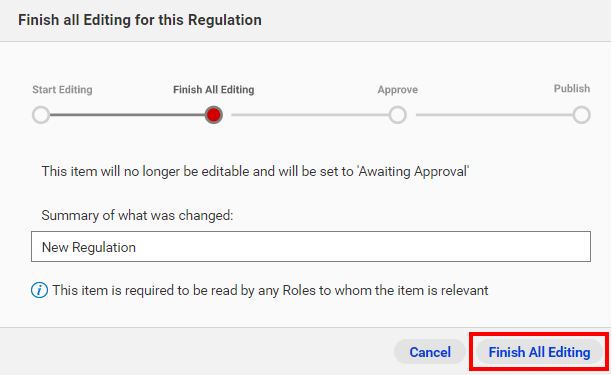Viewport: 612px width, 375px height.
Task: Click the 'This item will no longer be editable' notice
Action: (255, 171)
